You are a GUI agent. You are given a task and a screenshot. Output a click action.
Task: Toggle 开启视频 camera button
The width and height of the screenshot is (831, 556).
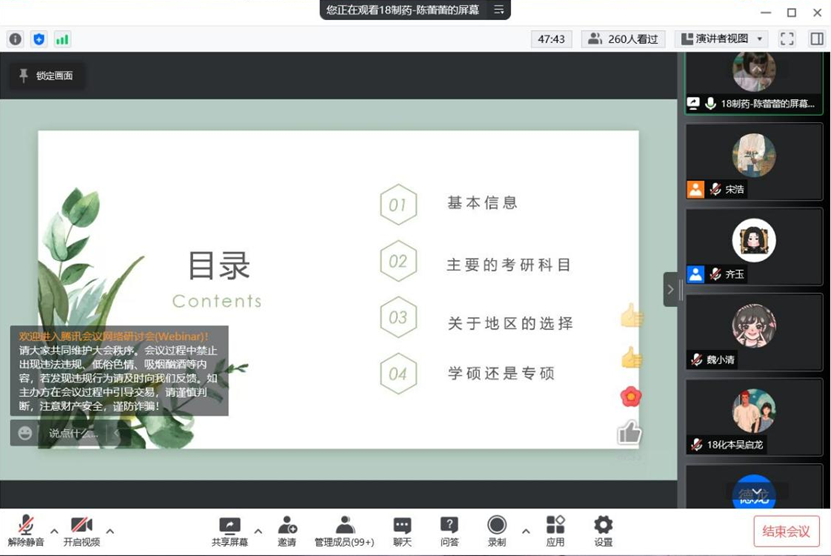pos(81,530)
